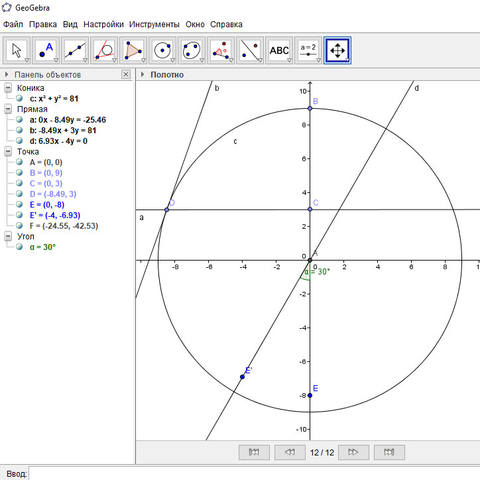Screen dimensions: 480x480
Task: Toggle Панель объектов style bar triangle
Action: point(7,74)
